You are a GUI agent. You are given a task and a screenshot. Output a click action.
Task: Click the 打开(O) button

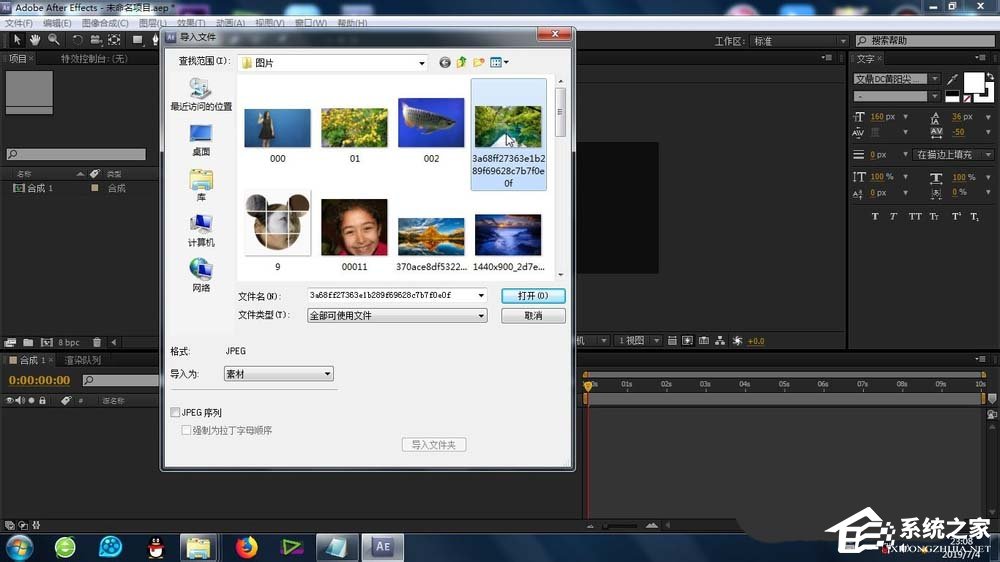533,296
